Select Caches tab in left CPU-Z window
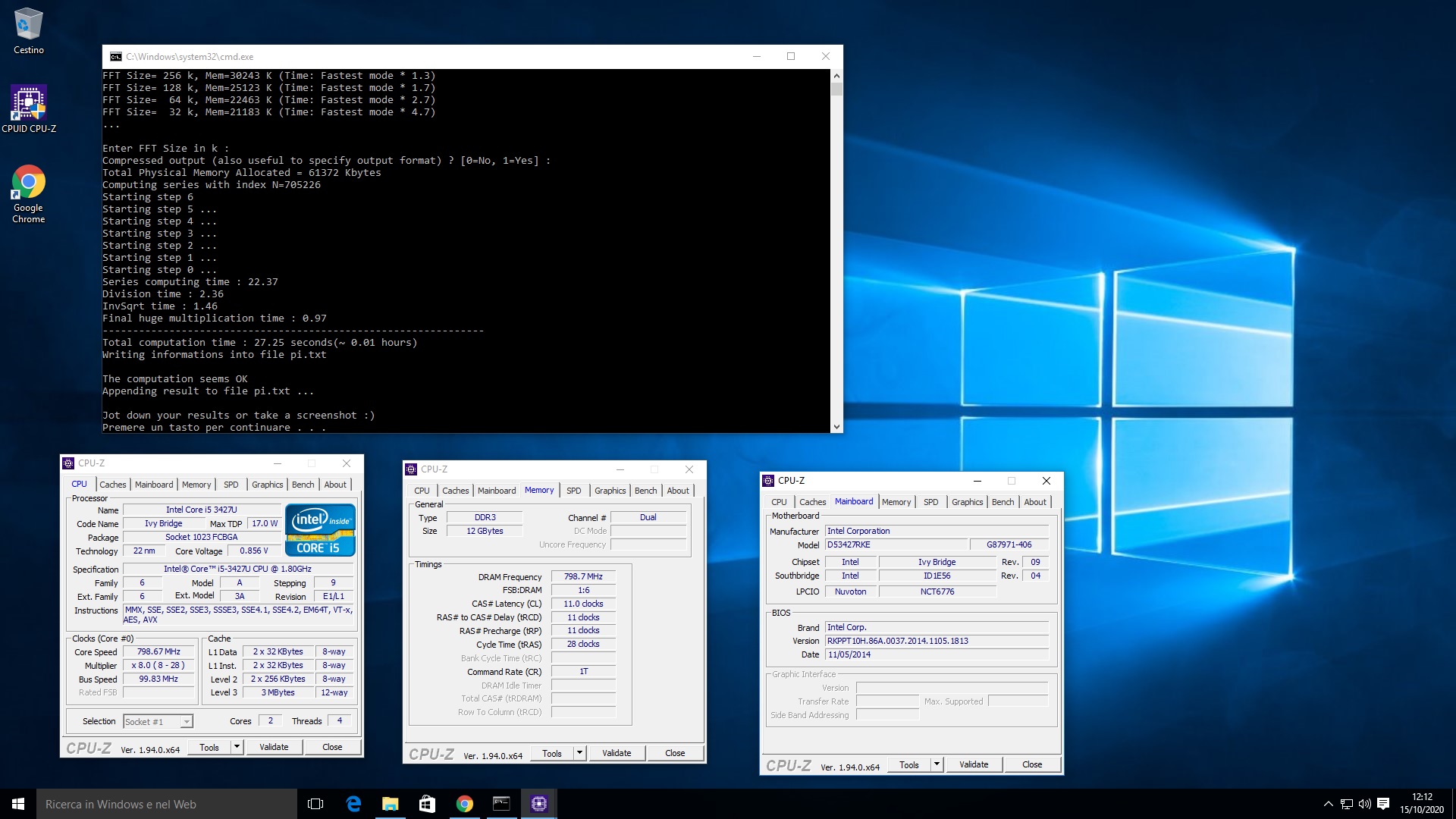1456x819 pixels. click(x=113, y=485)
